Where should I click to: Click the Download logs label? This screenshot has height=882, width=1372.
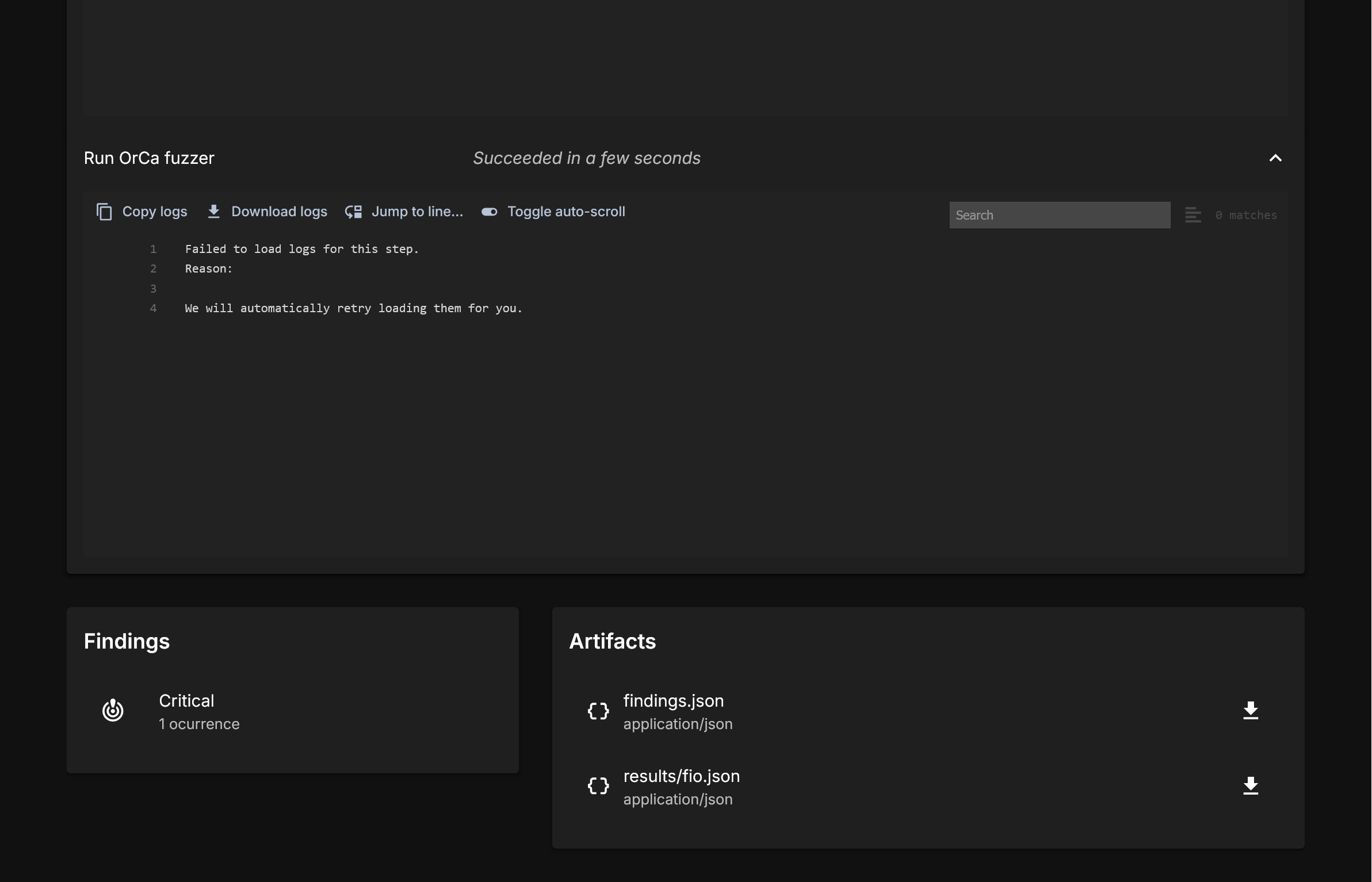tap(279, 212)
